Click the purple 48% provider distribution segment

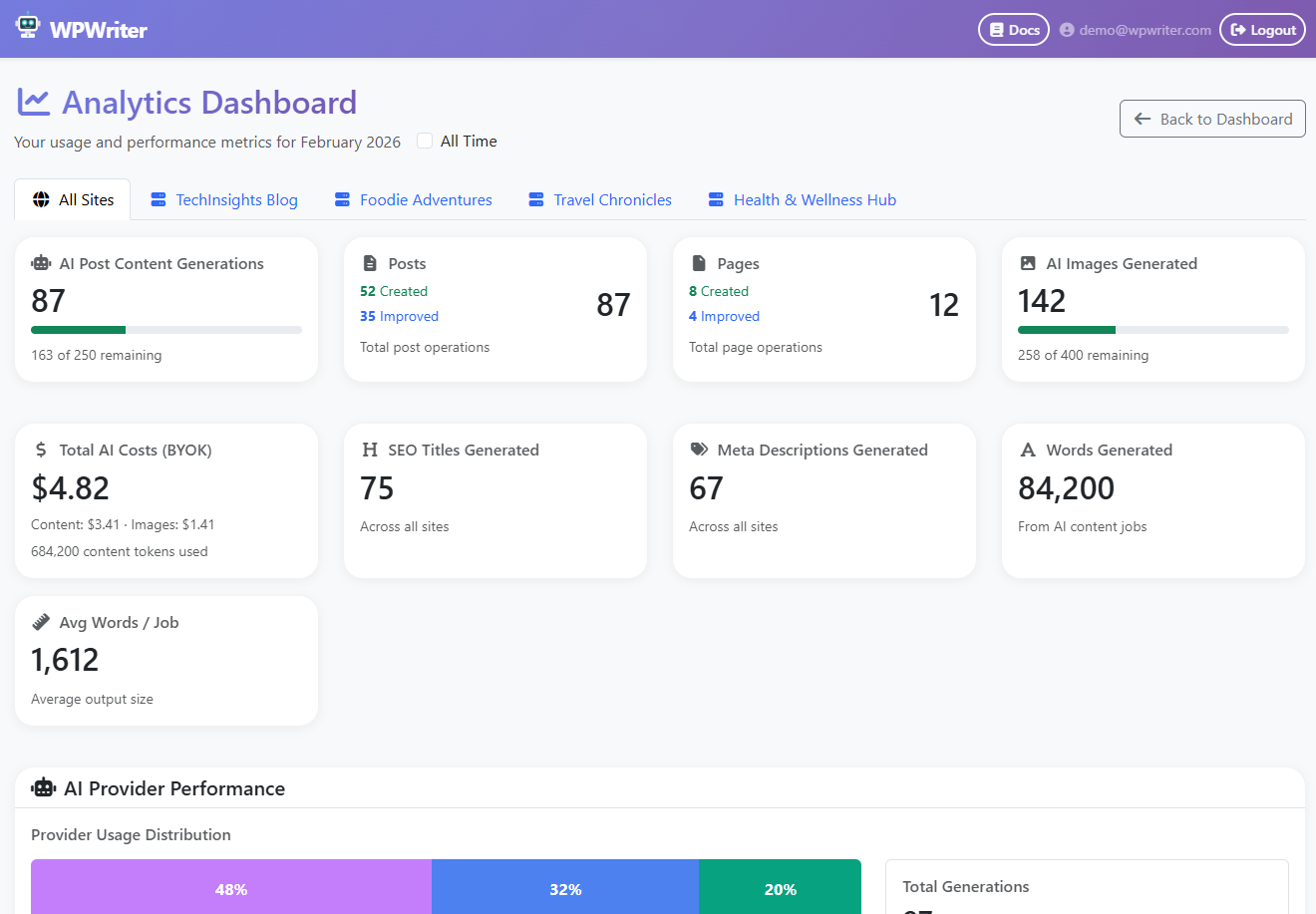tap(231, 887)
